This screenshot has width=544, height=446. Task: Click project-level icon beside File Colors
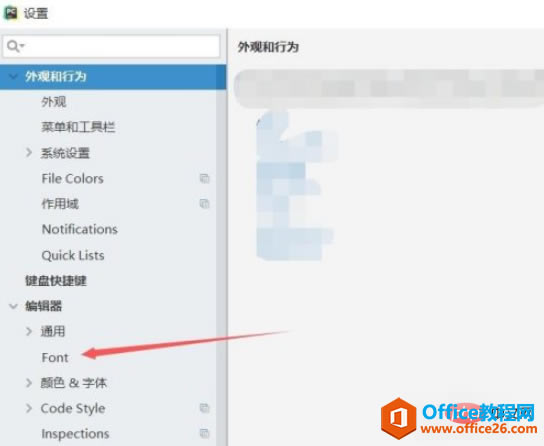click(205, 178)
